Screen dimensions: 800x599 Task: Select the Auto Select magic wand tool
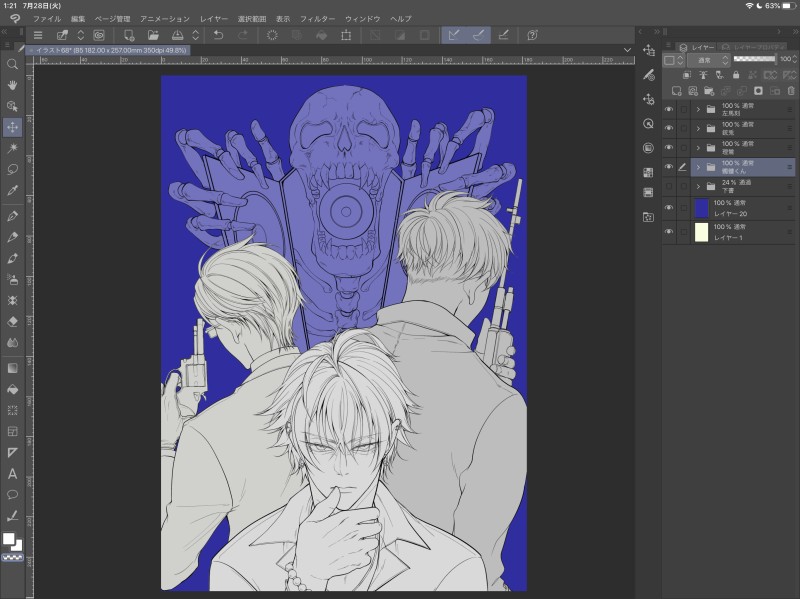click(12, 148)
